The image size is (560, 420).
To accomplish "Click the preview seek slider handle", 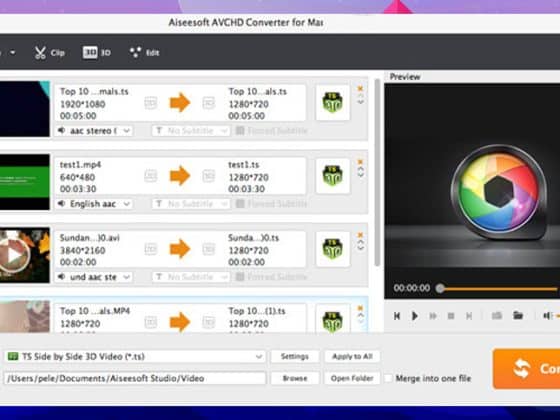I will pyautogui.click(x=440, y=289).
